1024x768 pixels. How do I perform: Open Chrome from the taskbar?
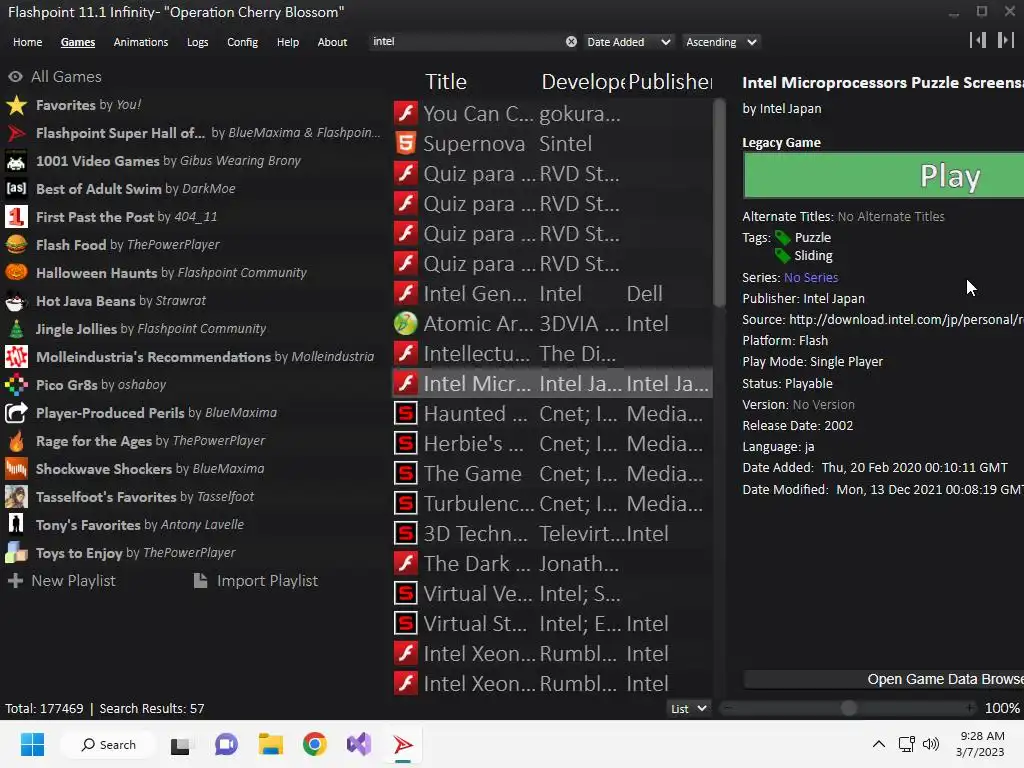click(315, 744)
